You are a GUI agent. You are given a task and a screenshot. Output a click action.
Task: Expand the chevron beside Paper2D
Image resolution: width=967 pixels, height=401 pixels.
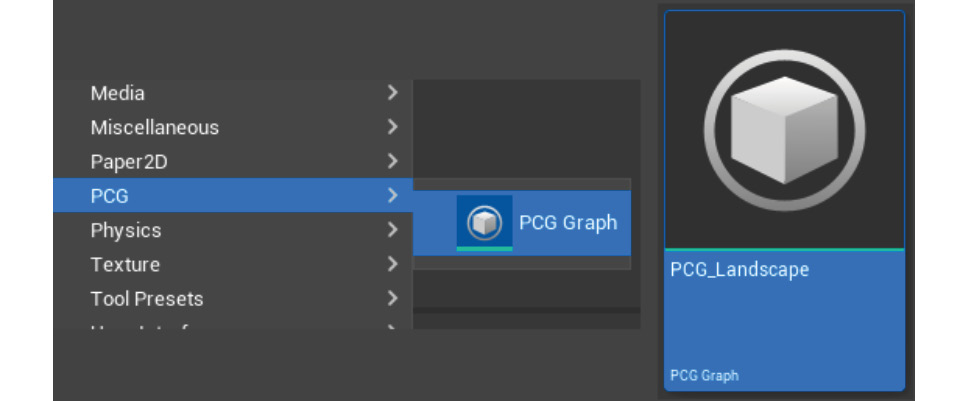392,161
